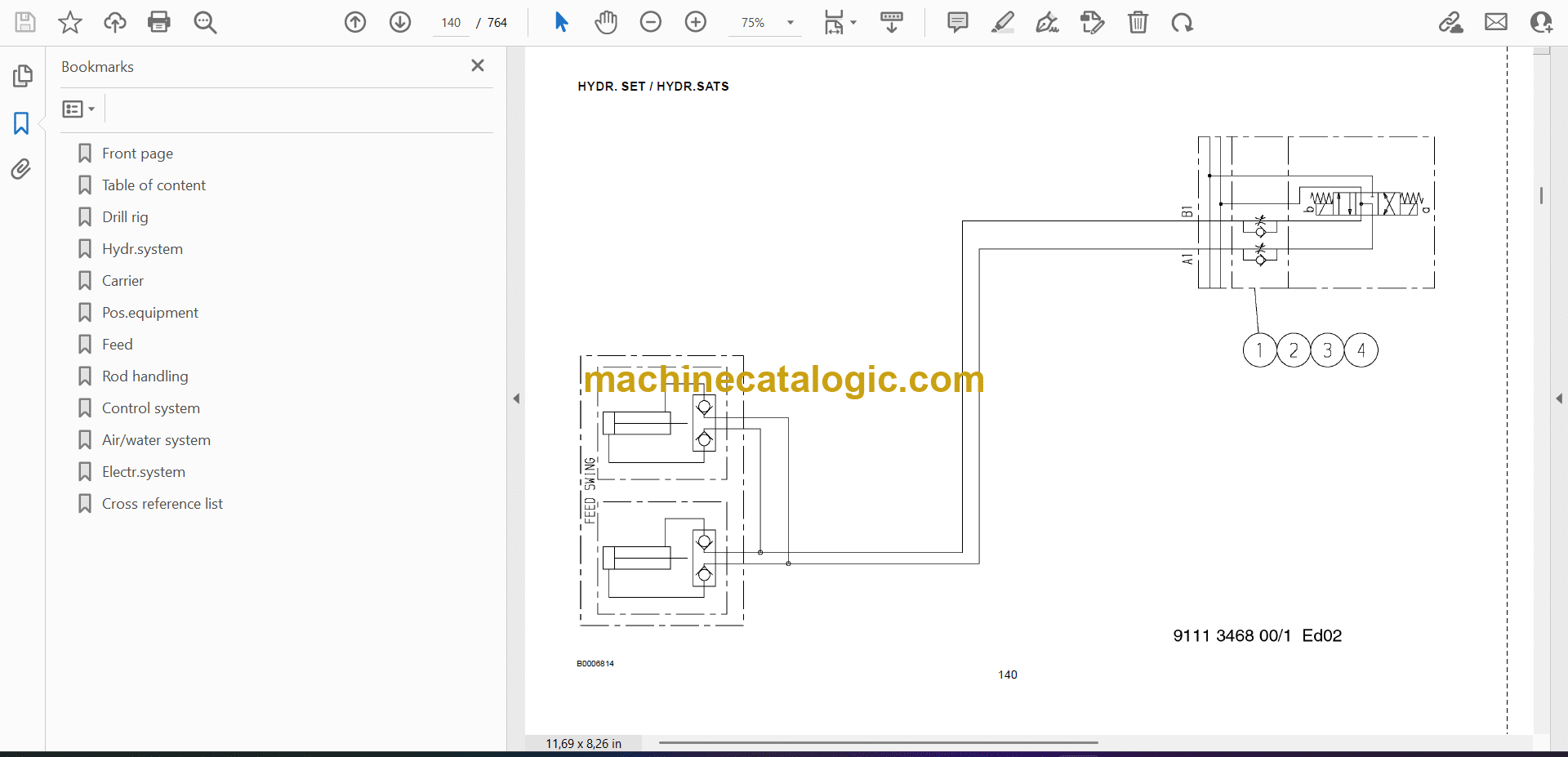Click the page number input field

(x=451, y=23)
